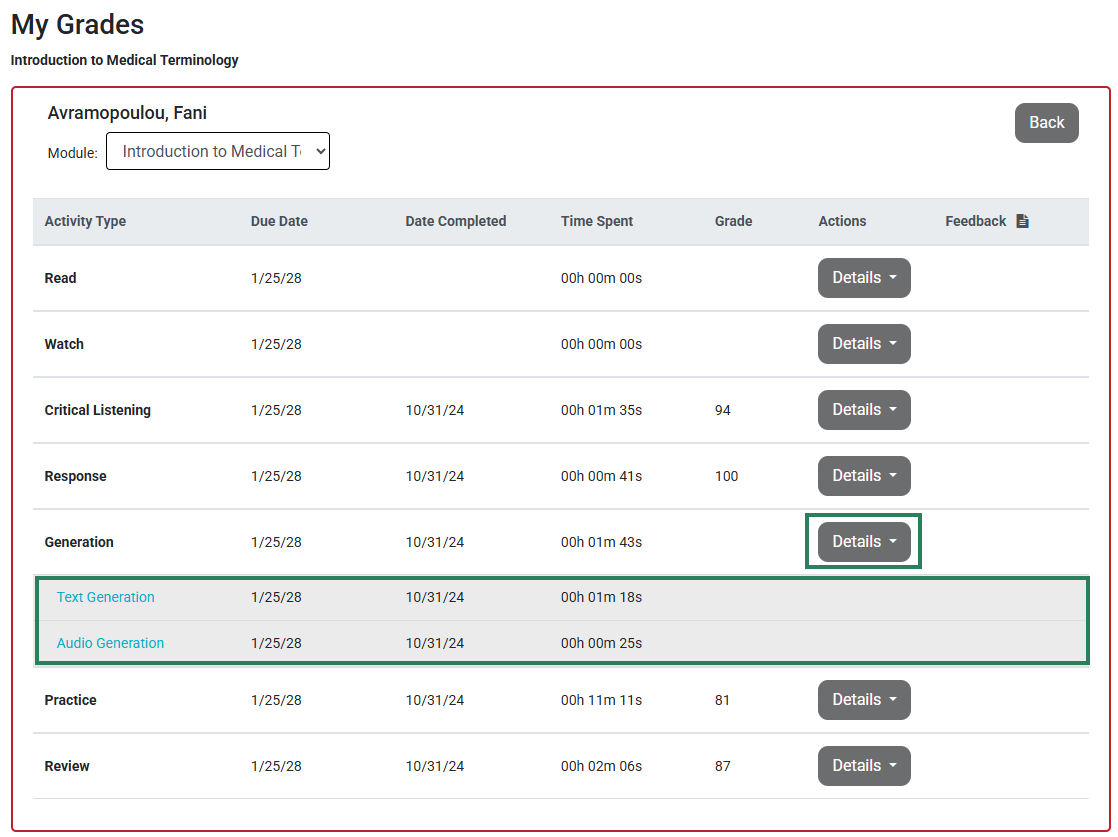Open the Details dropdown for Read

(x=863, y=278)
